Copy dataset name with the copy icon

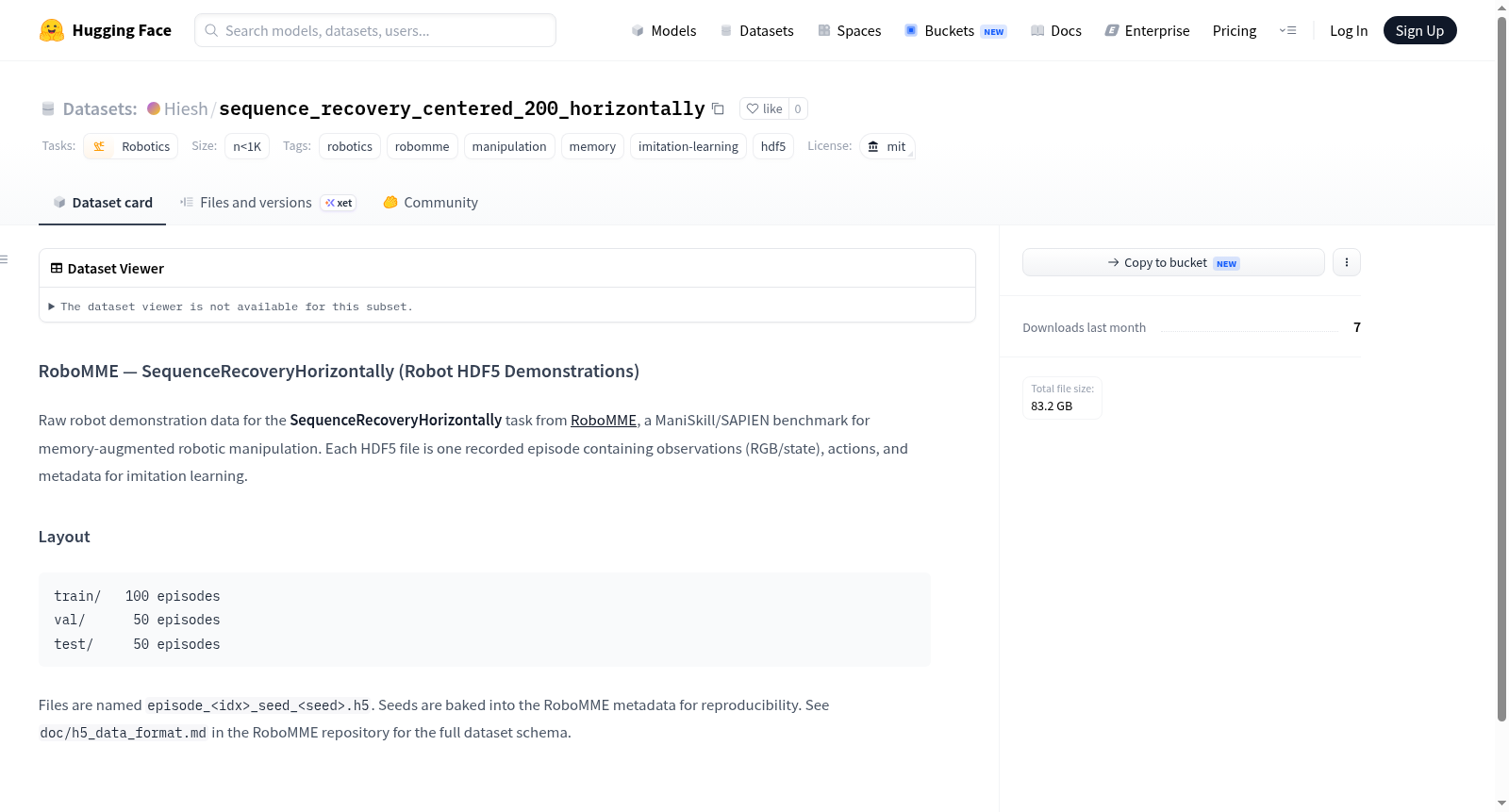[x=718, y=108]
